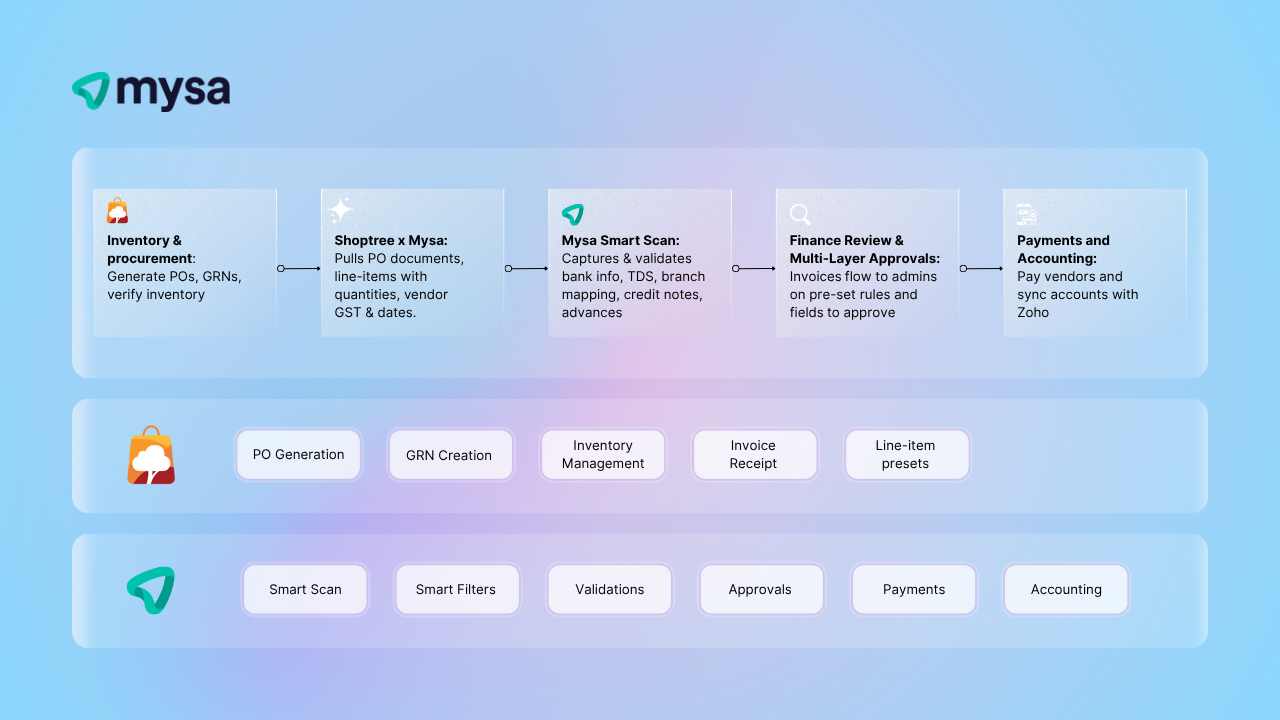This screenshot has height=720, width=1280.
Task: Select the Accounting chip
Action: 1066,589
